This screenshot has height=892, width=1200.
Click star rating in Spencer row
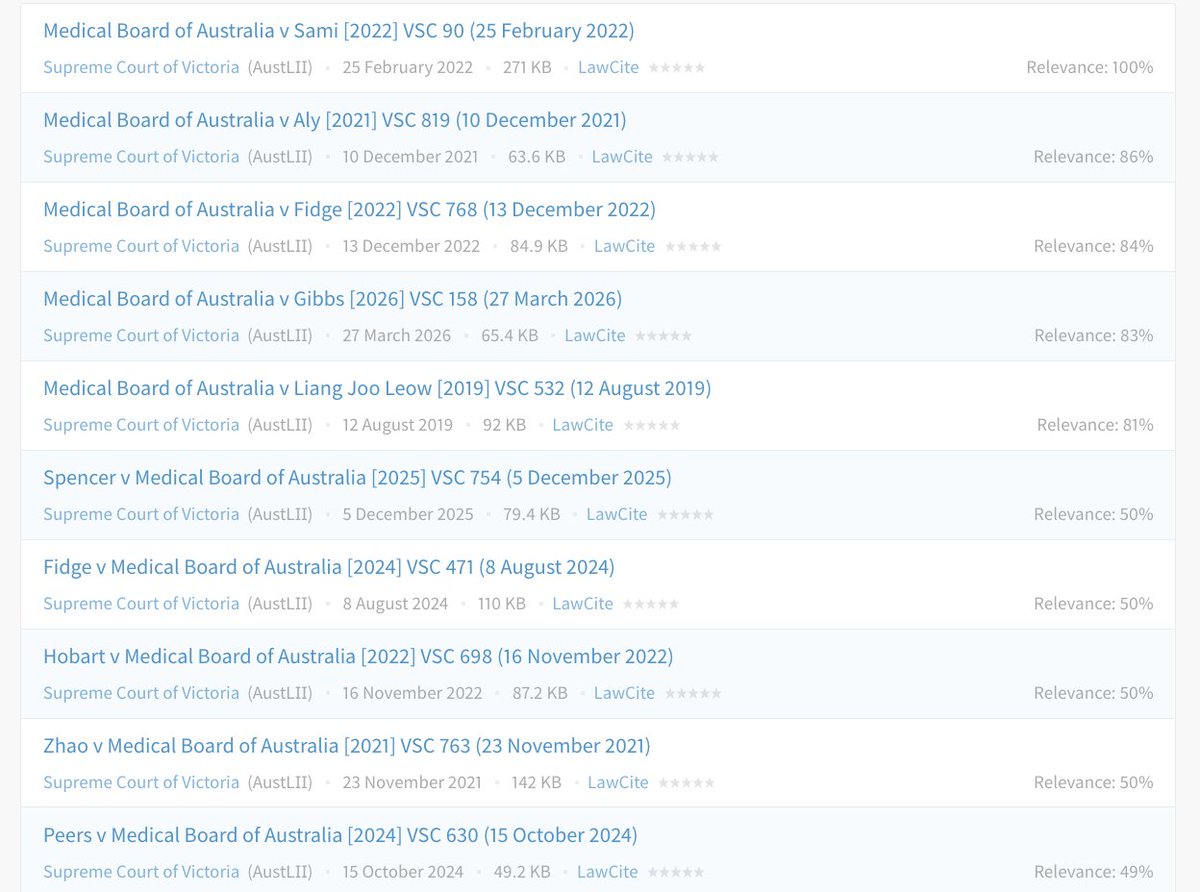(686, 515)
